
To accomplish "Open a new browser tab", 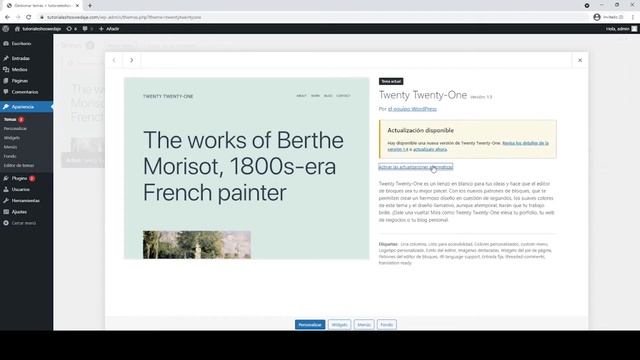I will [x=90, y=6].
